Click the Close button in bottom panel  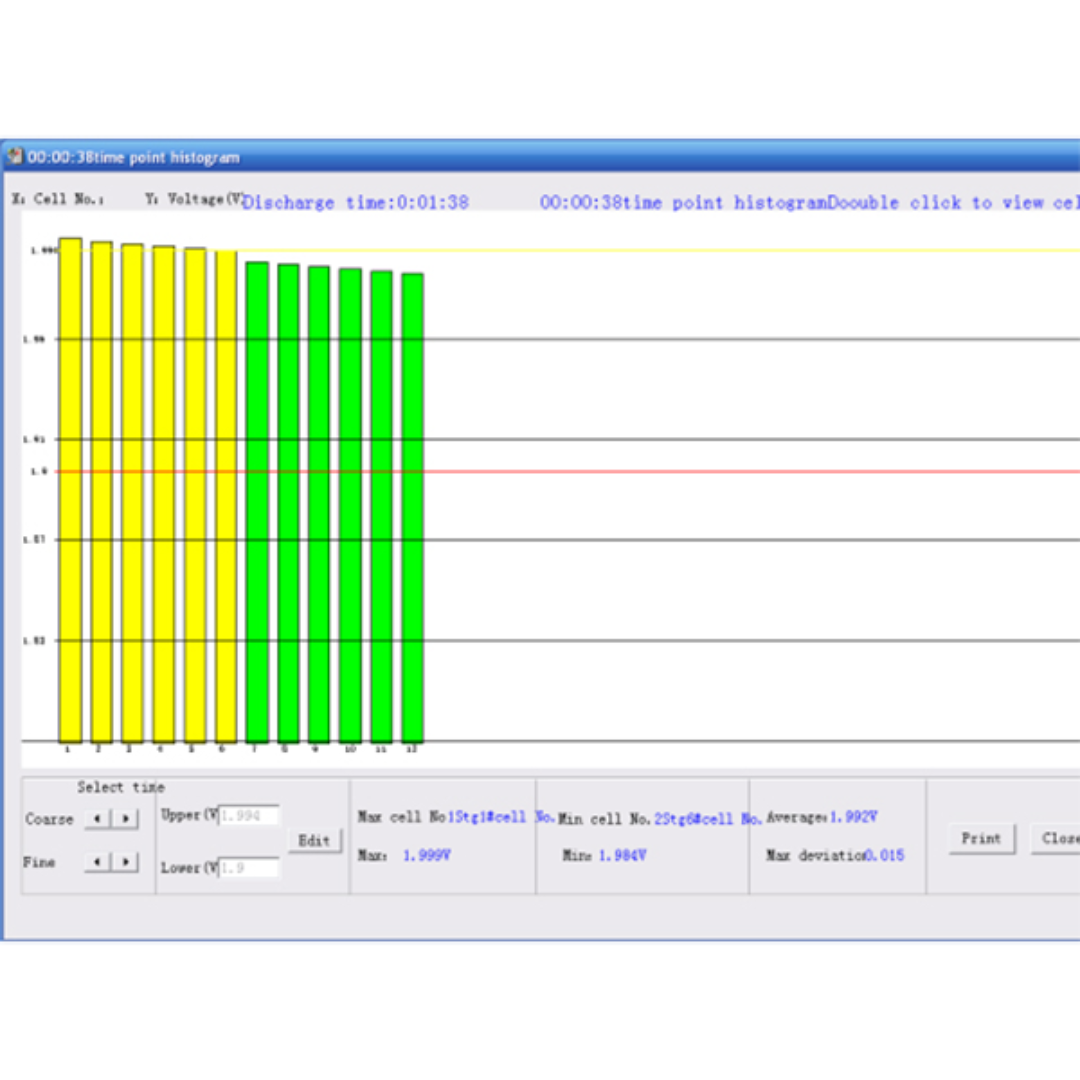click(x=1056, y=839)
